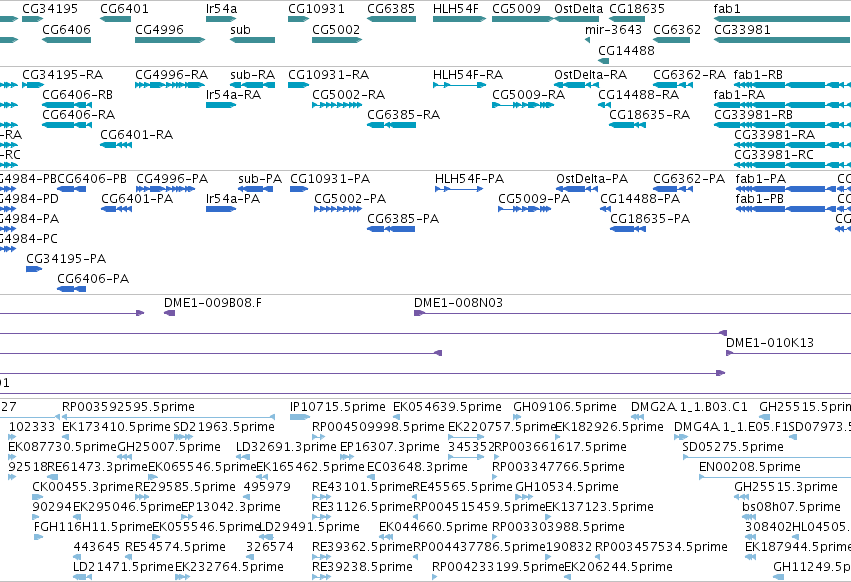Open the mir-3643 gene label
The height and width of the screenshot is (582, 851).
[x=613, y=29]
